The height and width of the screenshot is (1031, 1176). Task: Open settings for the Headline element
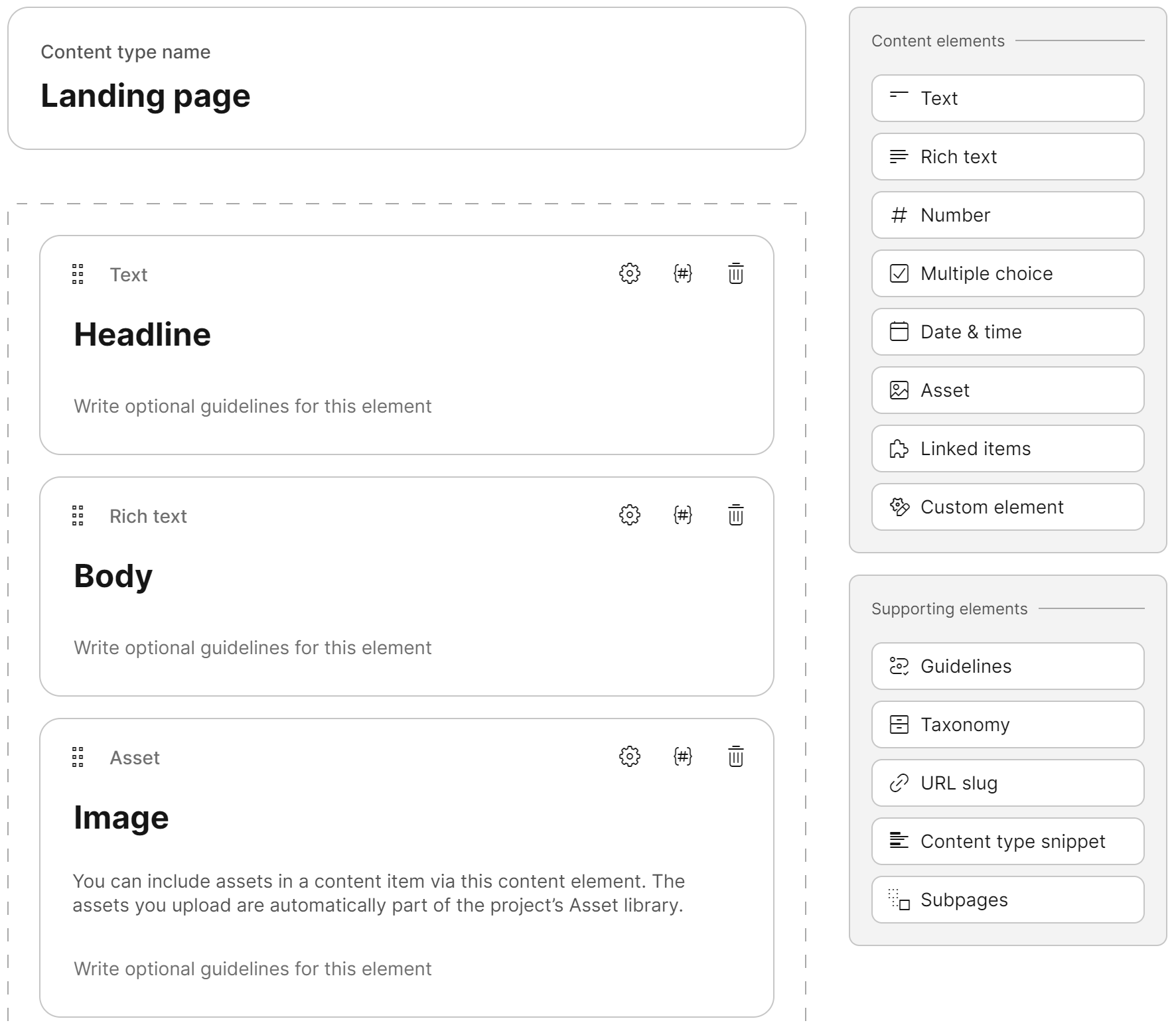628,273
